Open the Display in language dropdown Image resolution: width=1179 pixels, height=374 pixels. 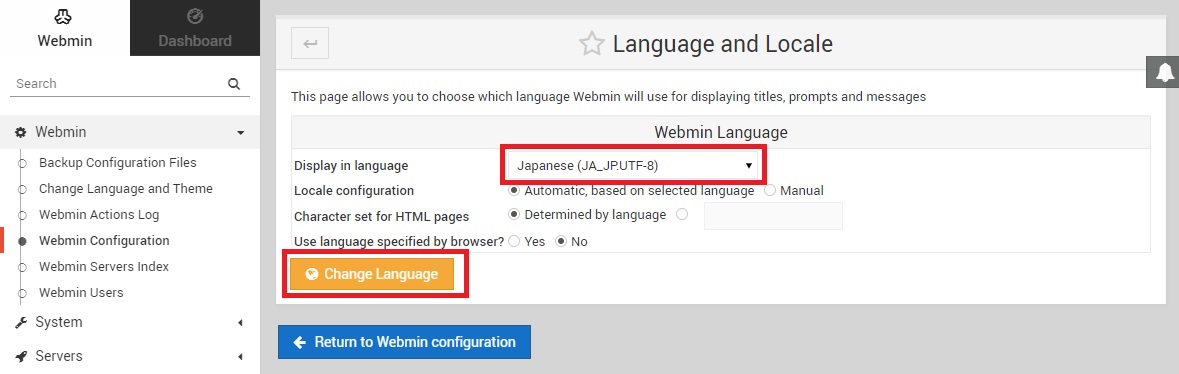pos(632,166)
